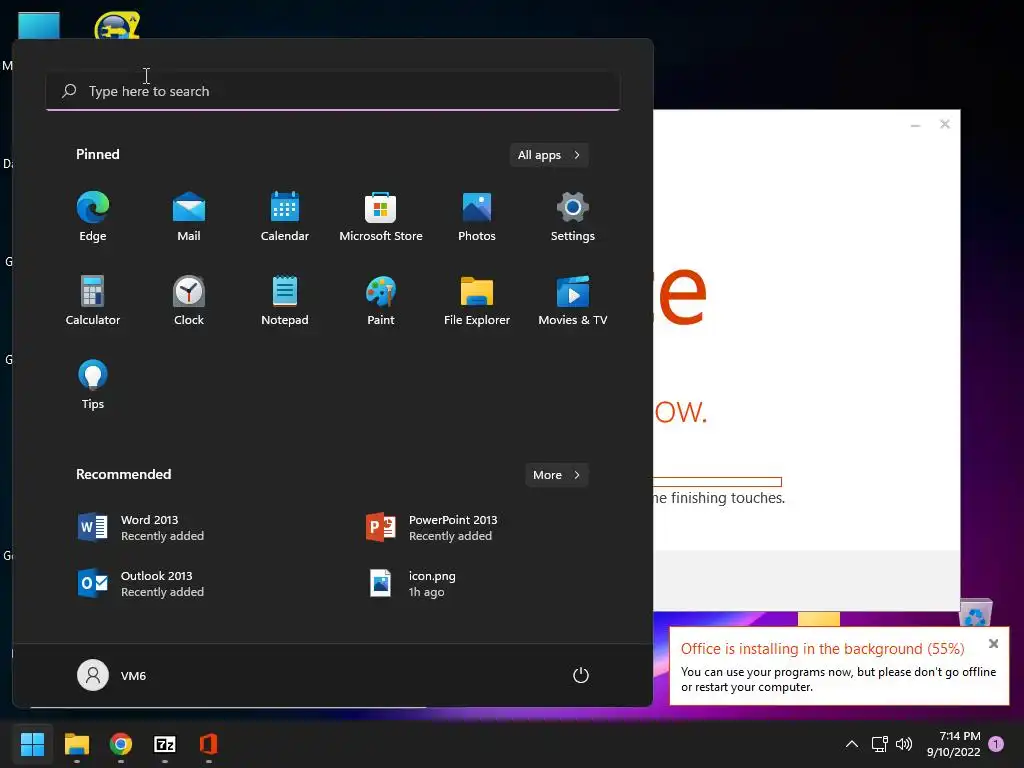Click the Recommended section heading
The height and width of the screenshot is (768, 1024).
[123, 474]
